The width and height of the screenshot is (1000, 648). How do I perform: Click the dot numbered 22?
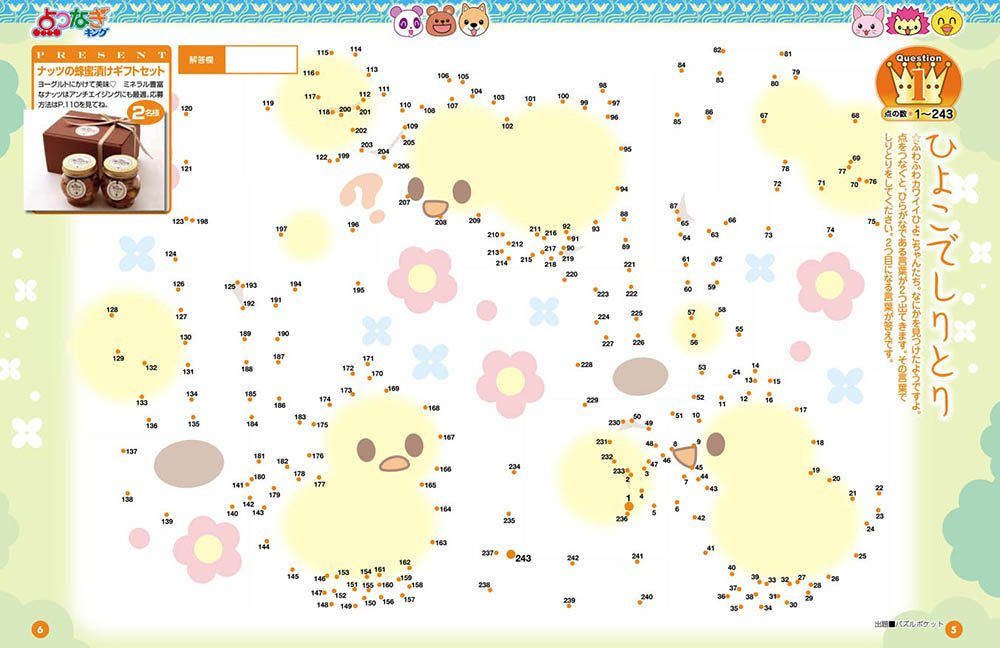pyautogui.click(x=879, y=494)
